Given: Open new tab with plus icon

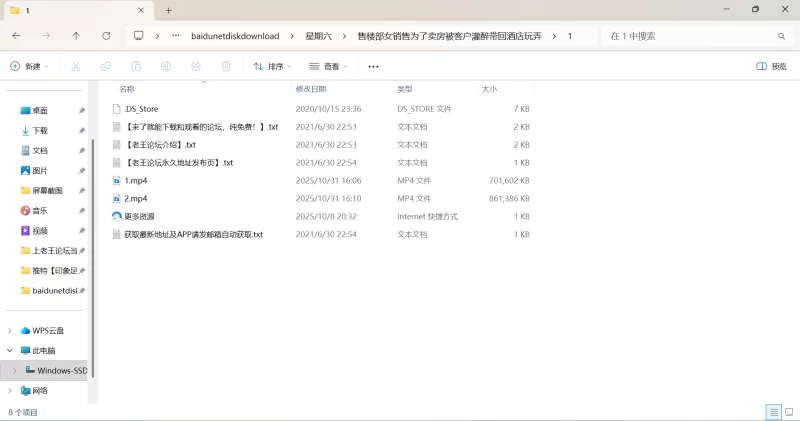Looking at the screenshot, I should (168, 10).
